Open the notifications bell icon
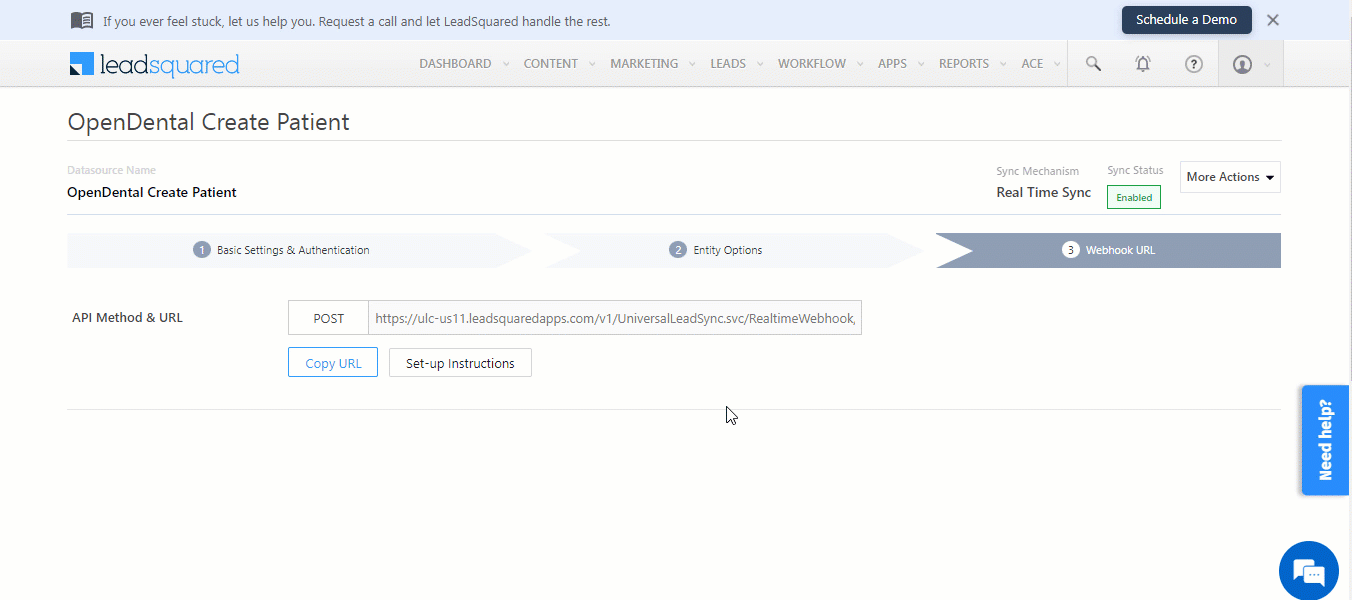 (x=1143, y=63)
